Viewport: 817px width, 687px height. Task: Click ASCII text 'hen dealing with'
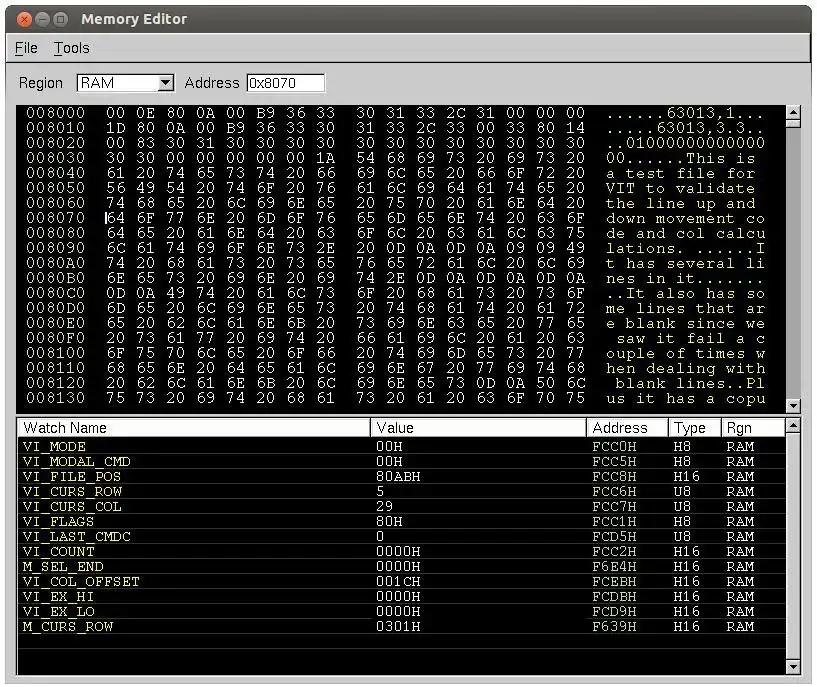[685, 368]
